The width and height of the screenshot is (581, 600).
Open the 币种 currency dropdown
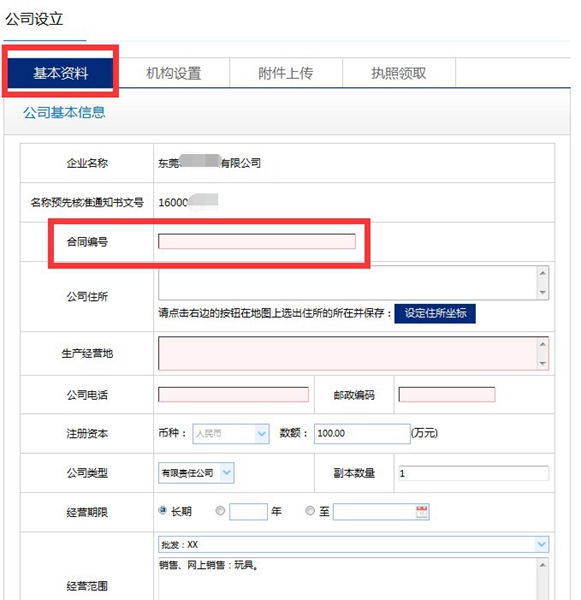coord(231,434)
